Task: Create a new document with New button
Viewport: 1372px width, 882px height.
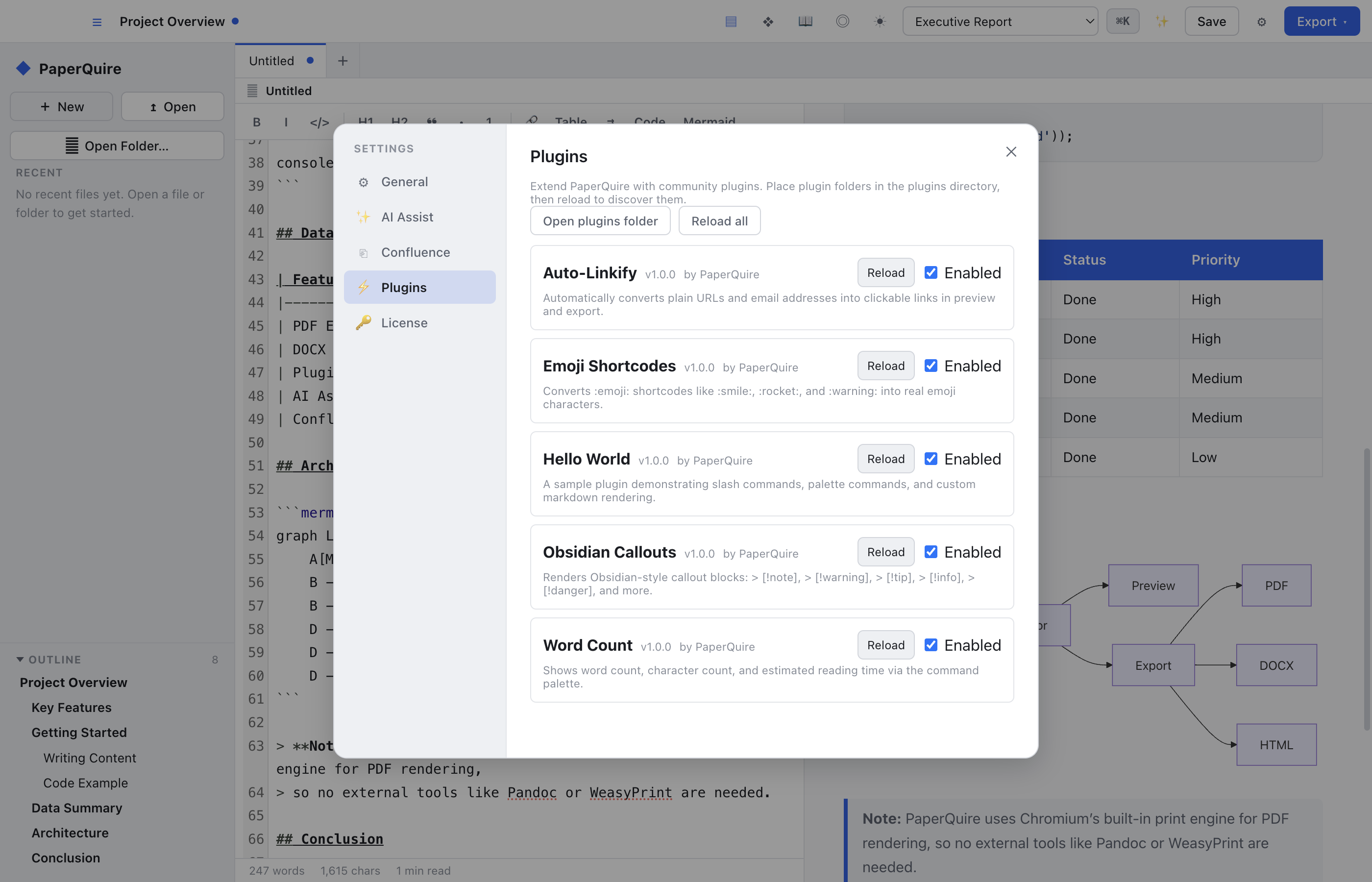Action: [61, 106]
